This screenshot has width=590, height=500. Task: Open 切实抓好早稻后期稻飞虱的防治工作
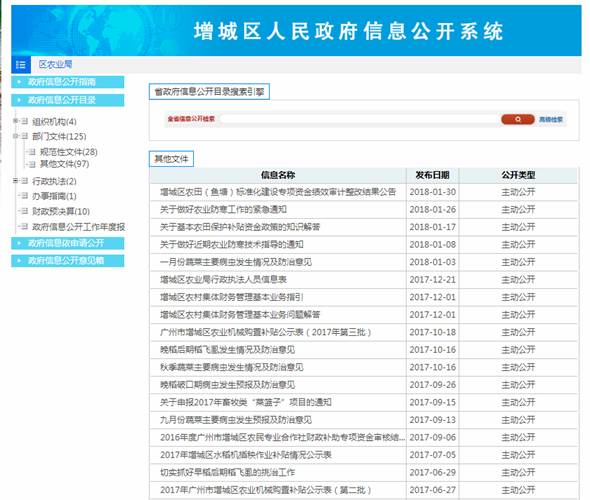point(228,473)
